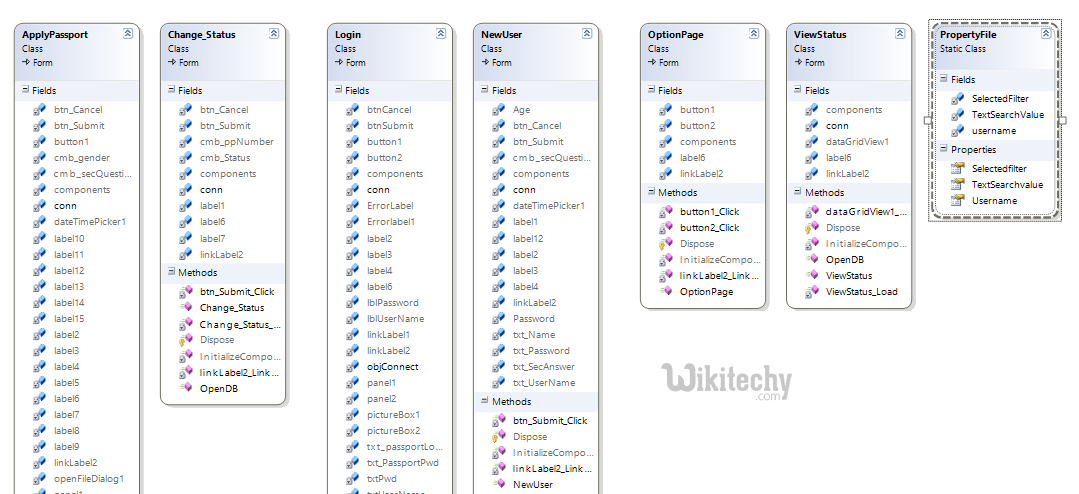Click the field icon next to btn_Cancel in ApplyPassport

(x=39, y=110)
